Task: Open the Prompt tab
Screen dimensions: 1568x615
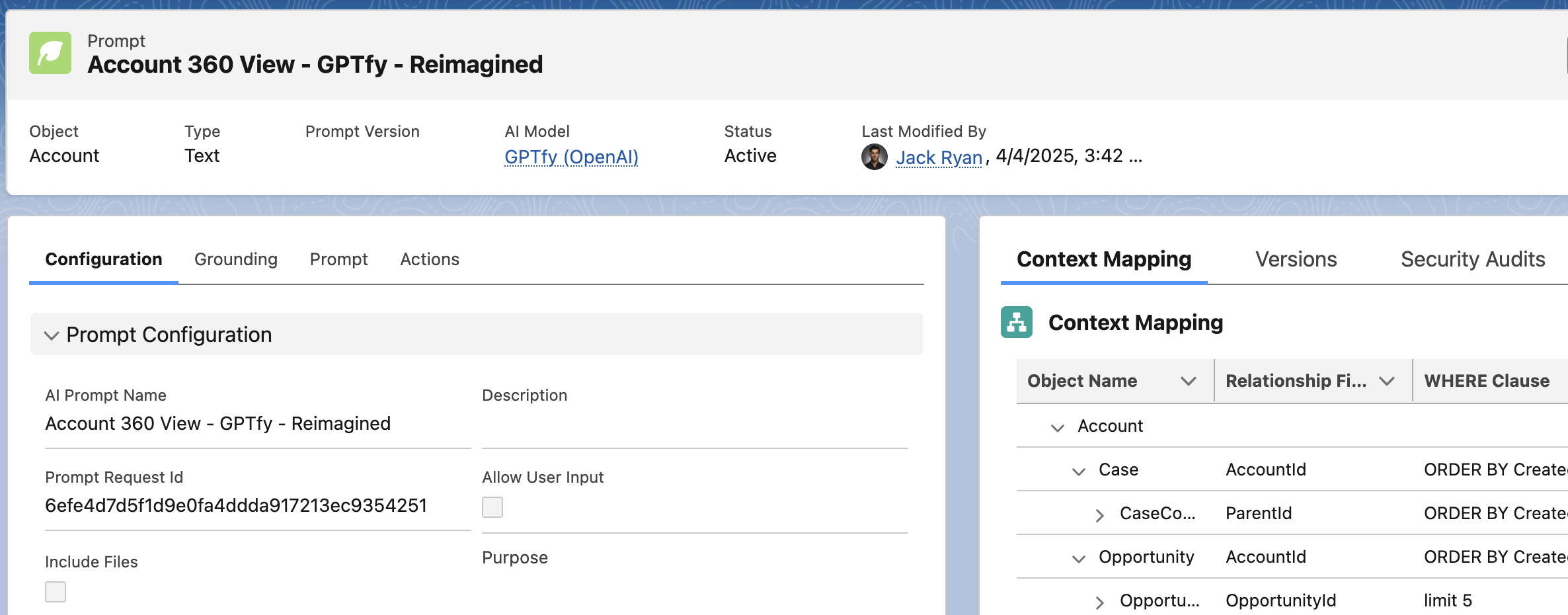Action: tap(338, 259)
